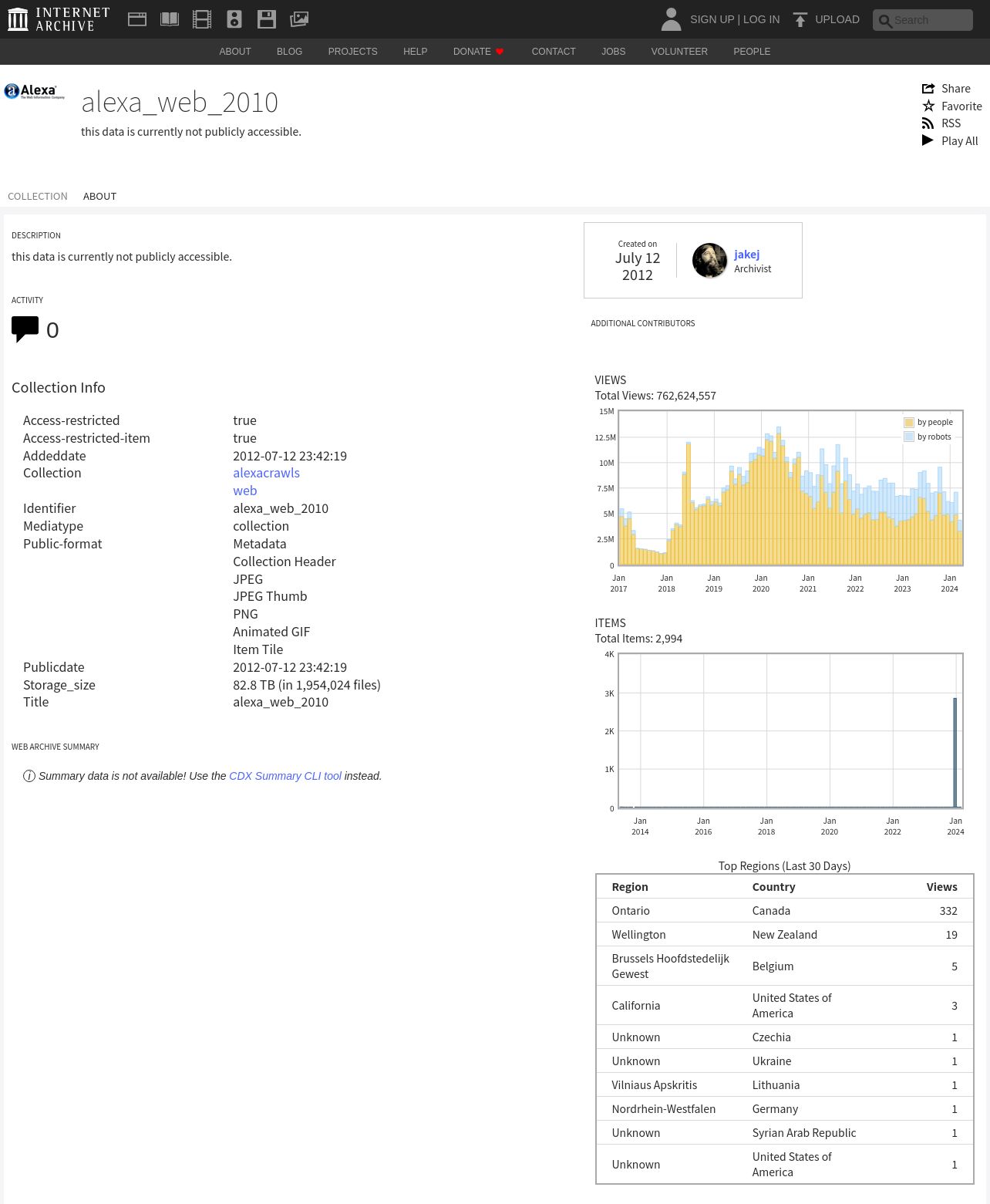This screenshot has height=1204, width=990.
Task: Click the Play All text link
Action: pos(959,141)
